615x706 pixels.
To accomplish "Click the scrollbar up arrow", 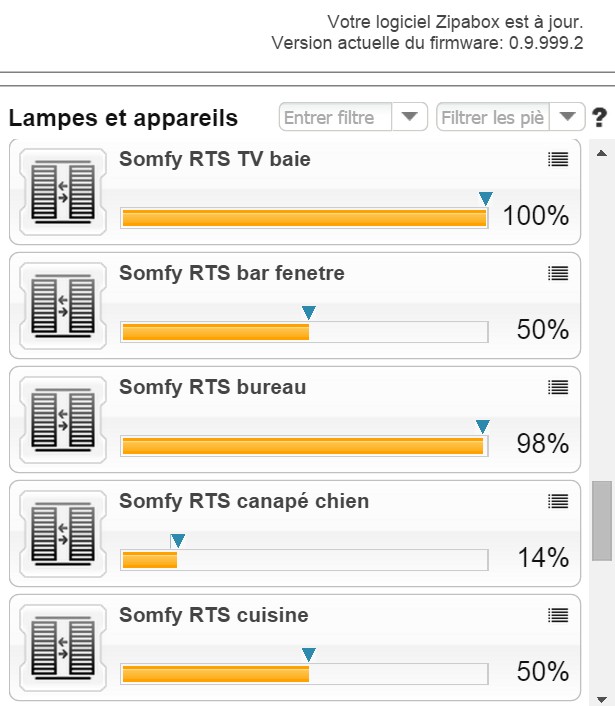I will click(601, 154).
